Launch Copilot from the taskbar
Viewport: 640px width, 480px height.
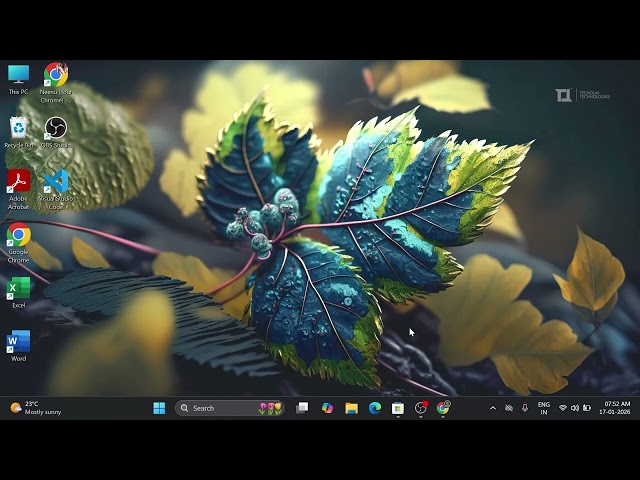[327, 408]
